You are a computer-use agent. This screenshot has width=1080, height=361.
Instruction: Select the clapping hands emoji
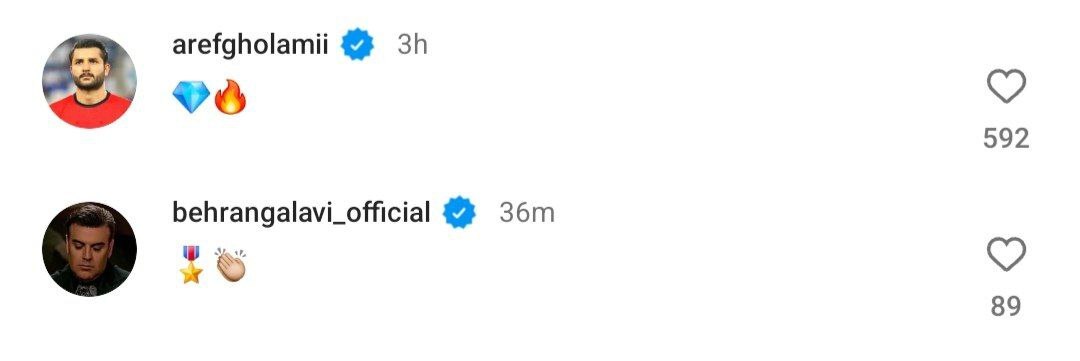tap(230, 266)
